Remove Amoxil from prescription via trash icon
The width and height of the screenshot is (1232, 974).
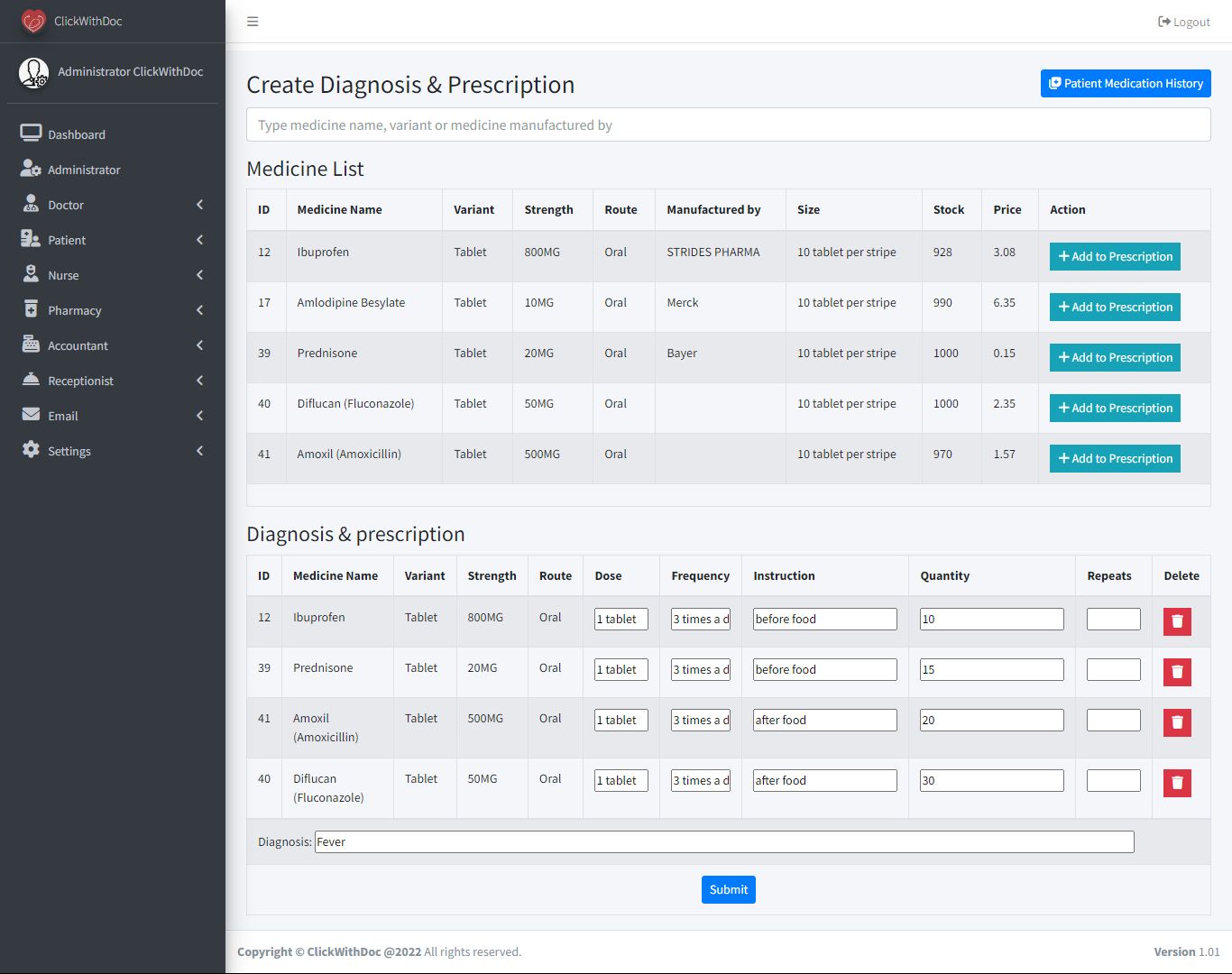(x=1177, y=722)
